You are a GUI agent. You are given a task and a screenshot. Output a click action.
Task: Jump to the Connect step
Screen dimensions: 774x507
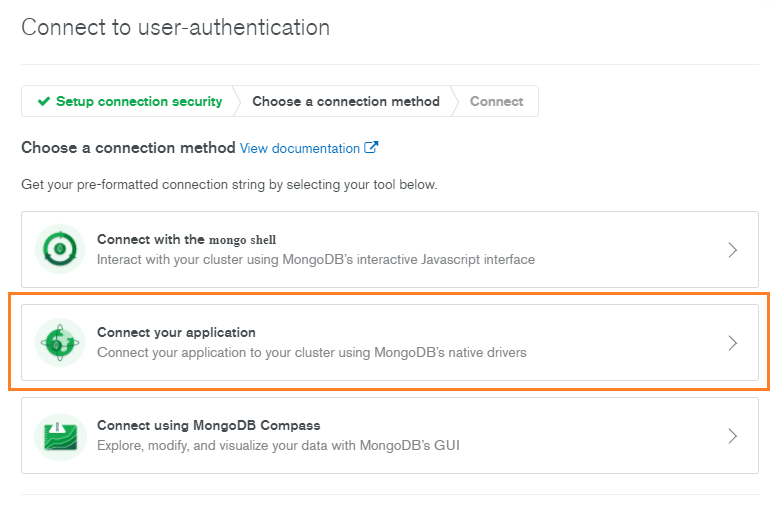(x=496, y=101)
